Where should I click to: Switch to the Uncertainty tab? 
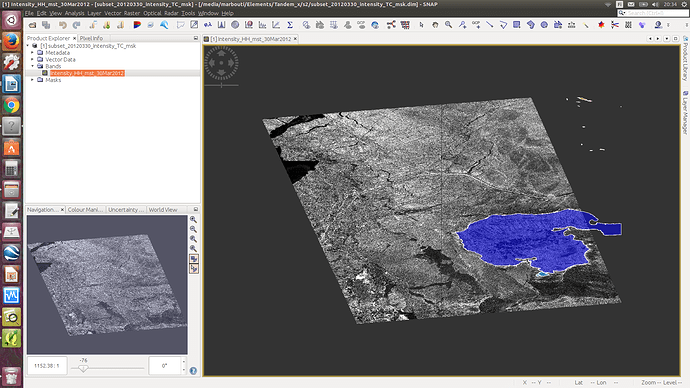[x=126, y=210]
